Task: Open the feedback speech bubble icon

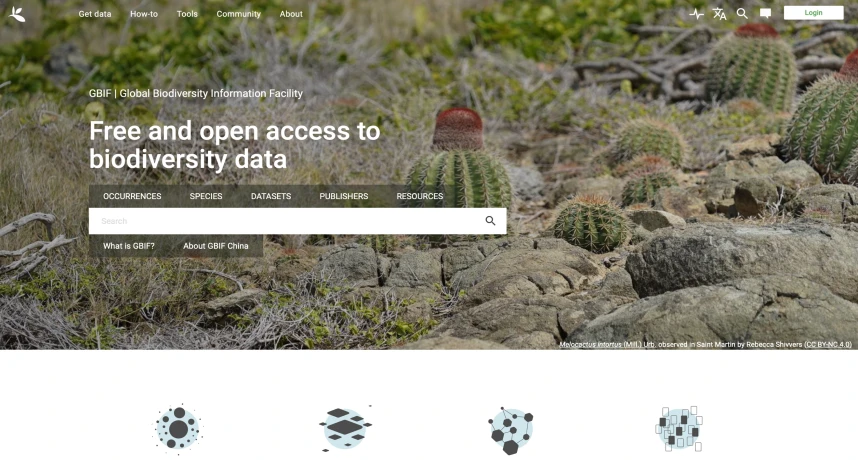Action: pos(765,14)
